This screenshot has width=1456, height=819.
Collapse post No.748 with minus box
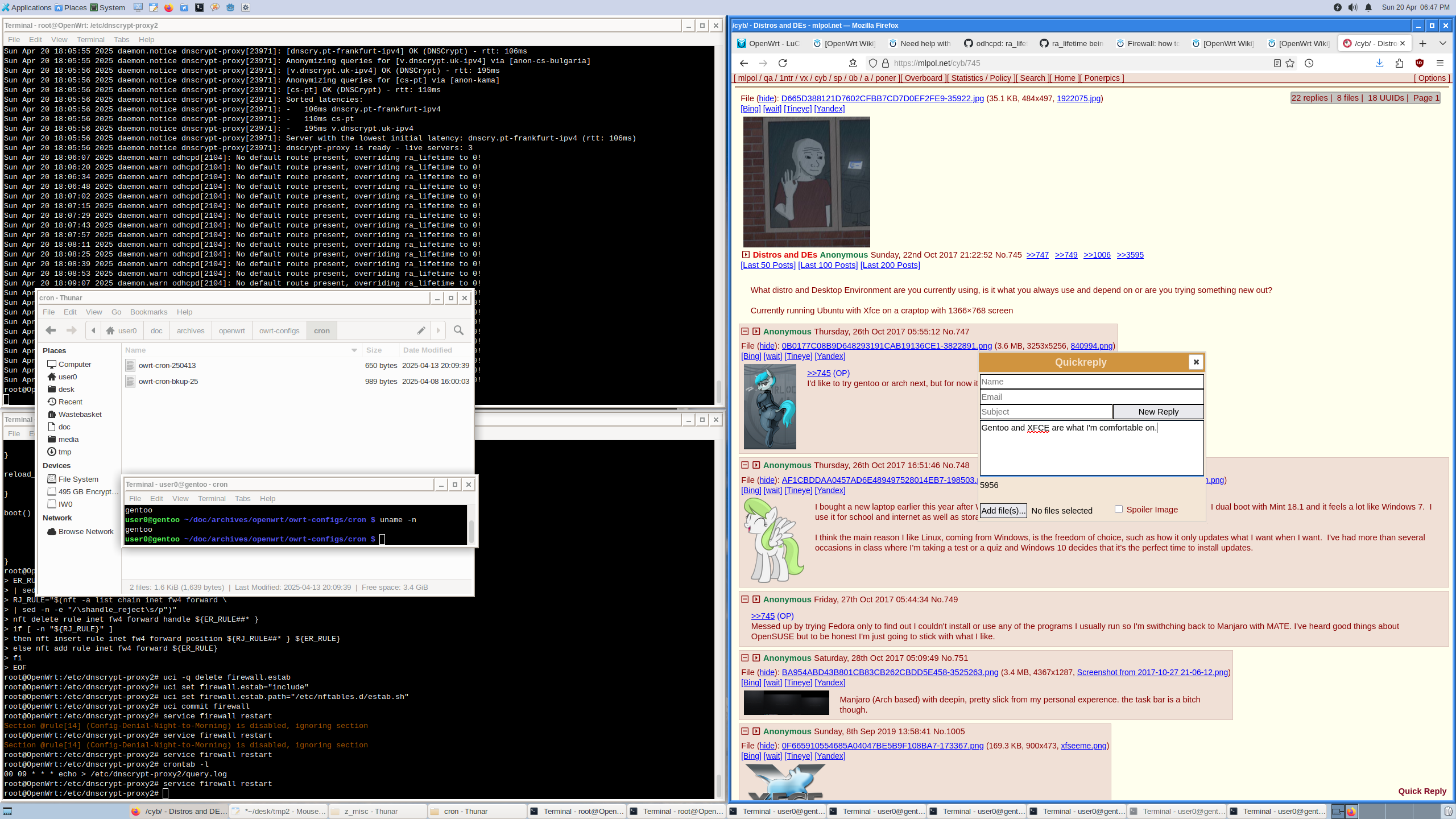pos(744,465)
